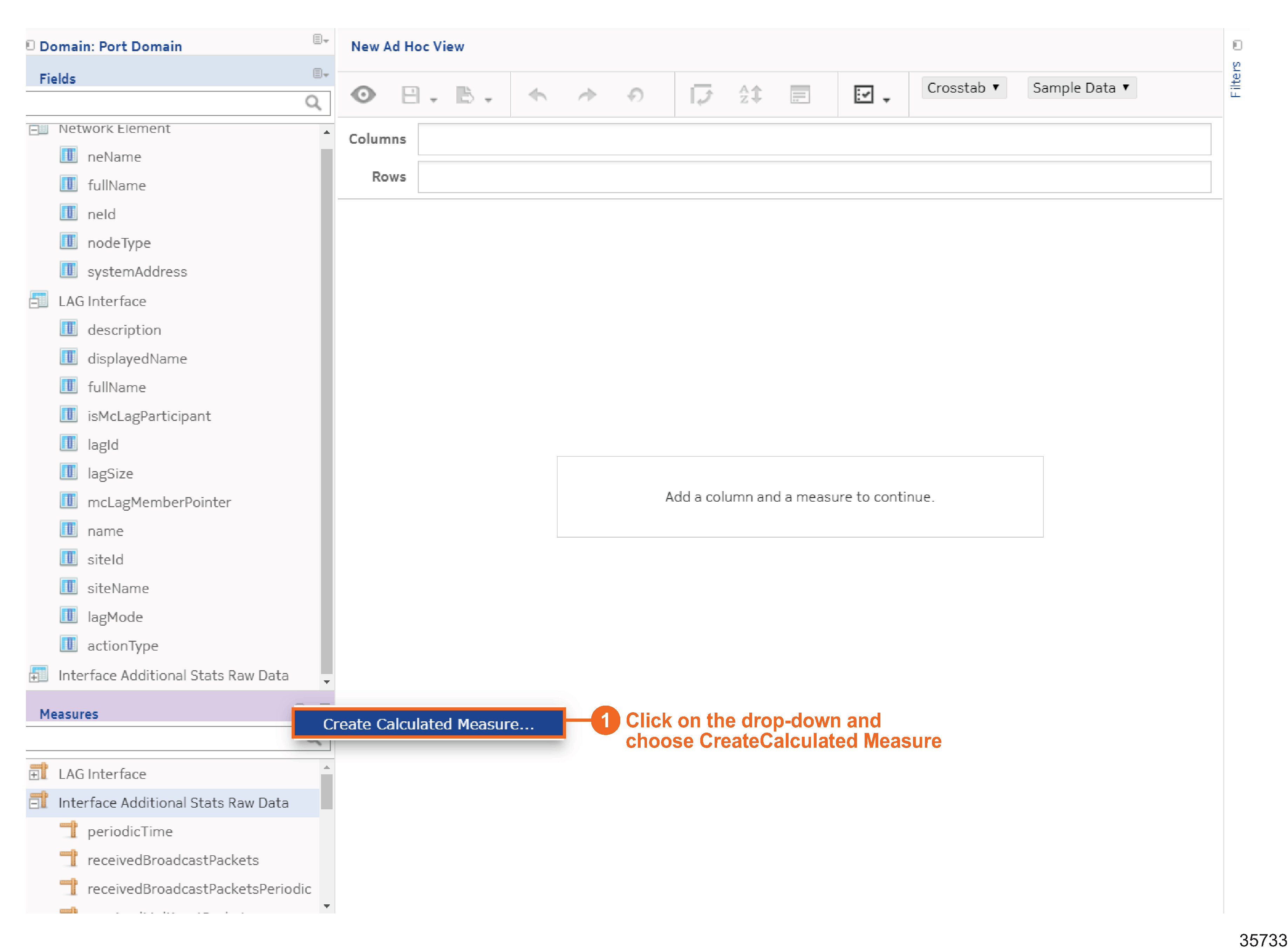Select the receivedBroadcastPackets measure
Viewport: 1288px width, 952px height.
coord(173,860)
